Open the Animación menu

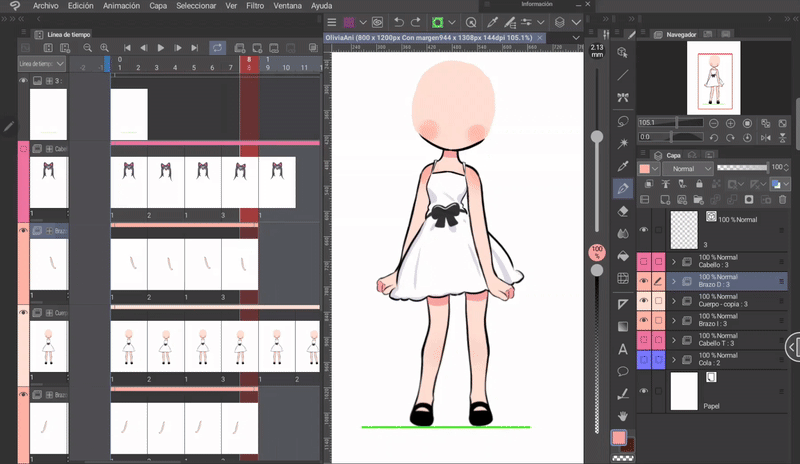coord(121,6)
